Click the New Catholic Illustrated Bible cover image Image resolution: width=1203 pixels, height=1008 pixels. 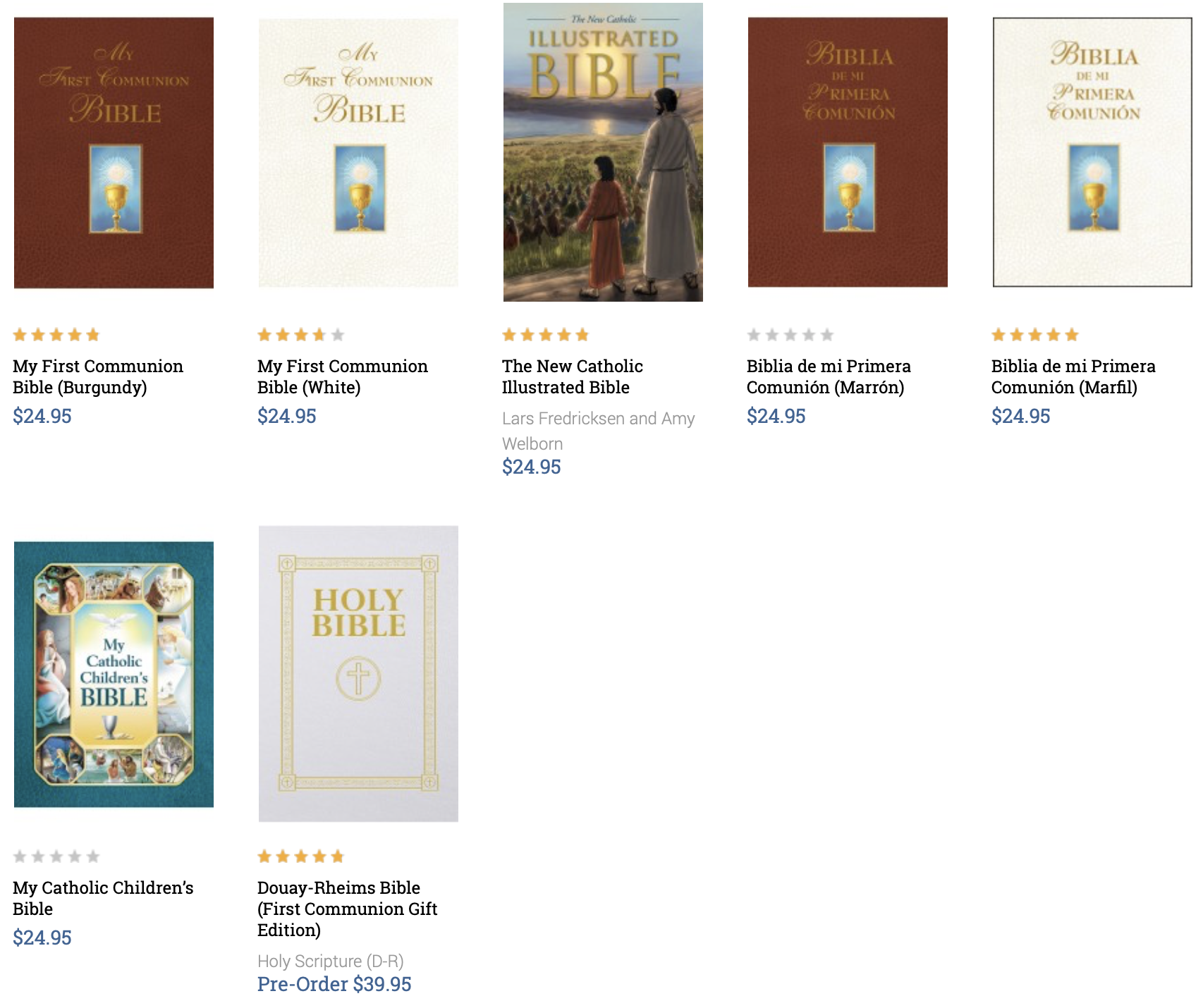[603, 152]
